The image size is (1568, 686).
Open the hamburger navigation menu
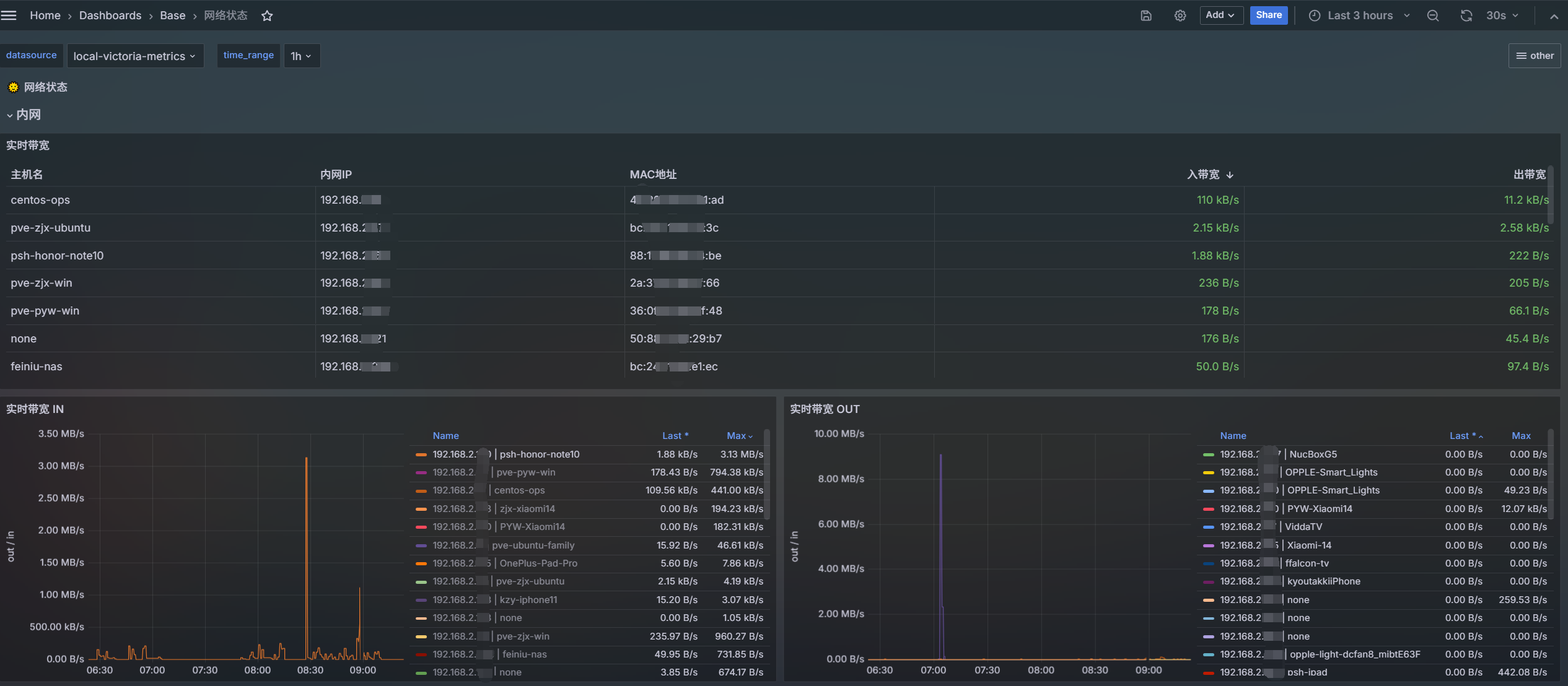(x=9, y=15)
